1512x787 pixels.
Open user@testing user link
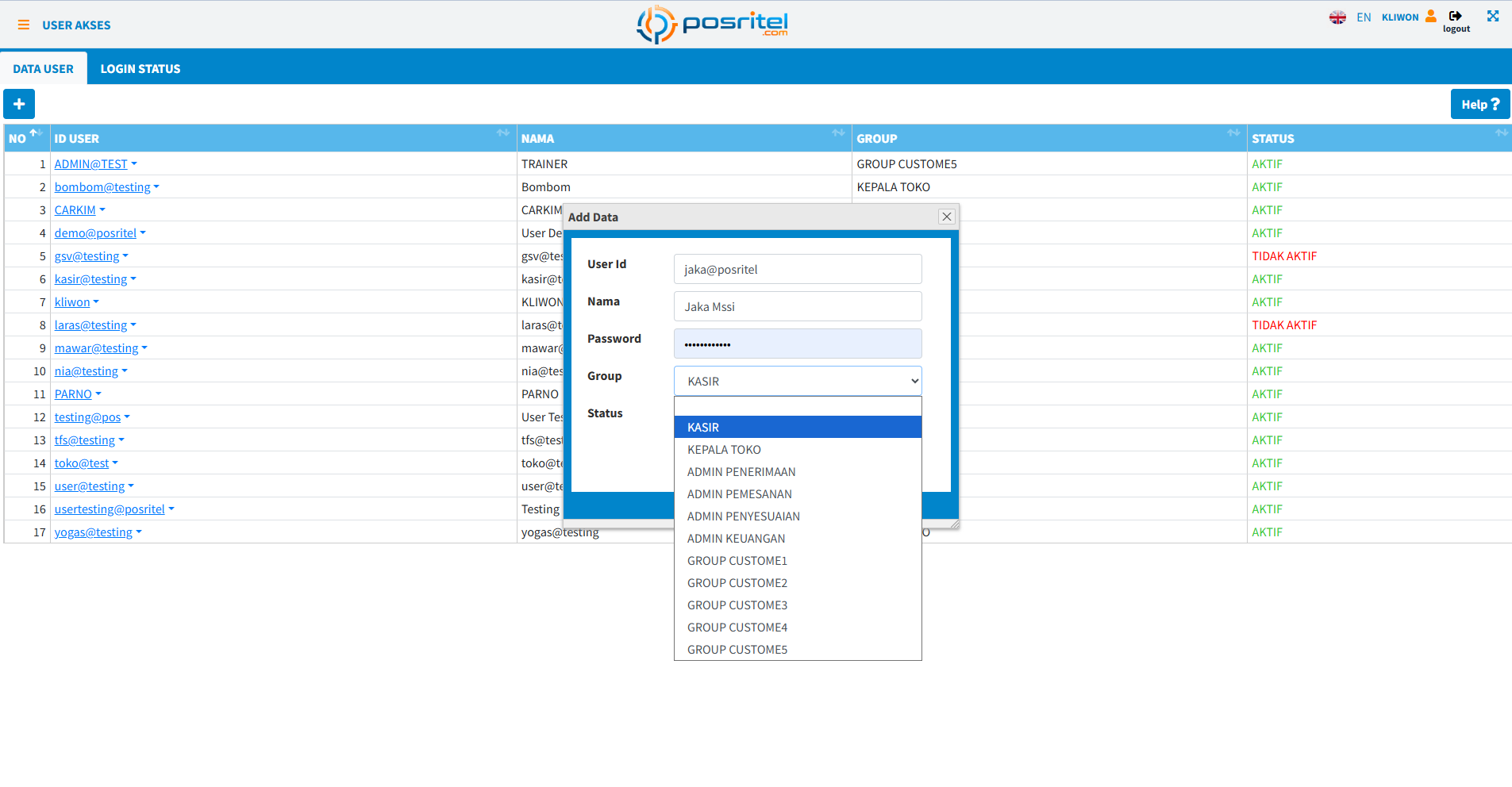(x=90, y=486)
